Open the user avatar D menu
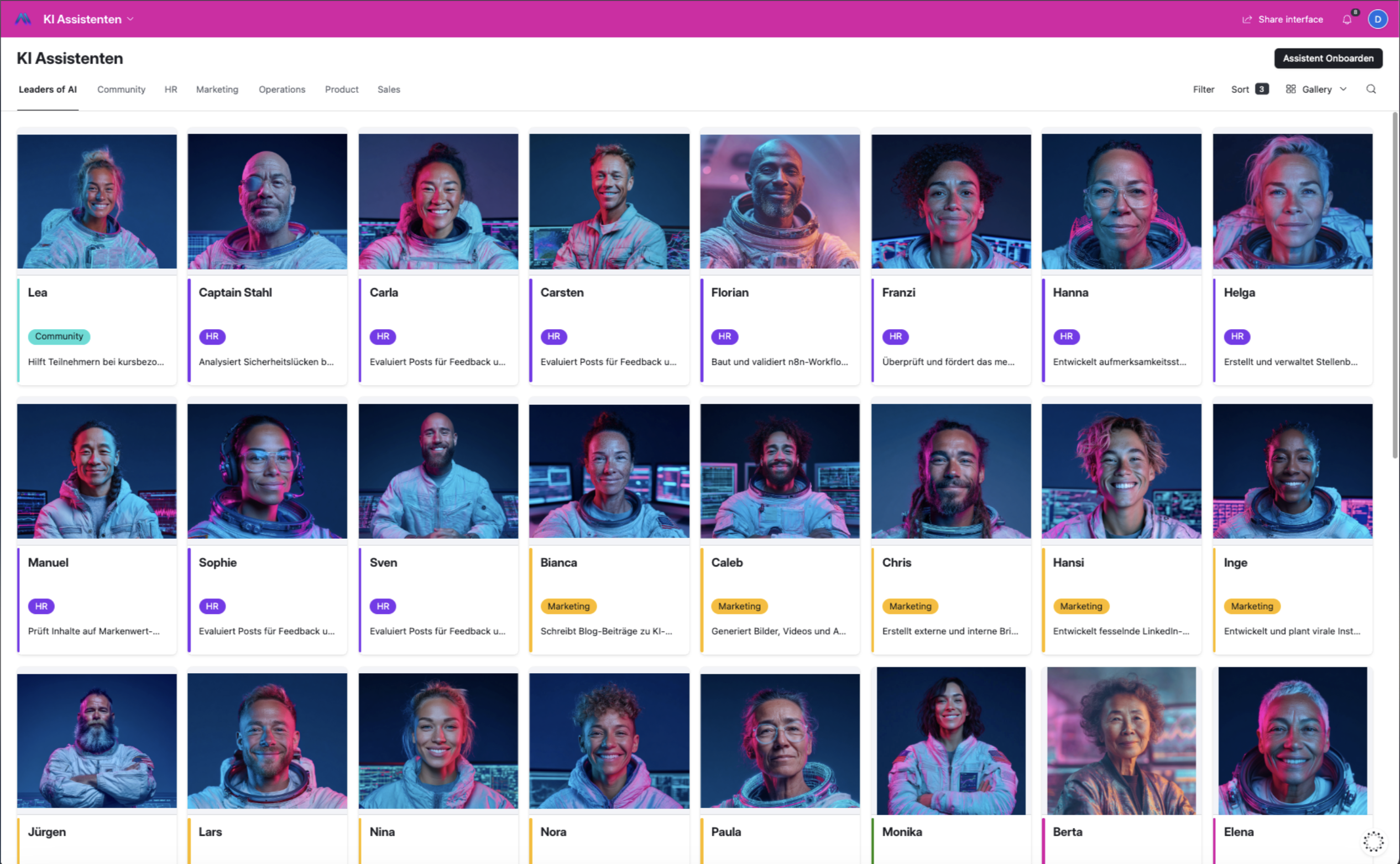Viewport: 1400px width, 864px height. pos(1377,19)
